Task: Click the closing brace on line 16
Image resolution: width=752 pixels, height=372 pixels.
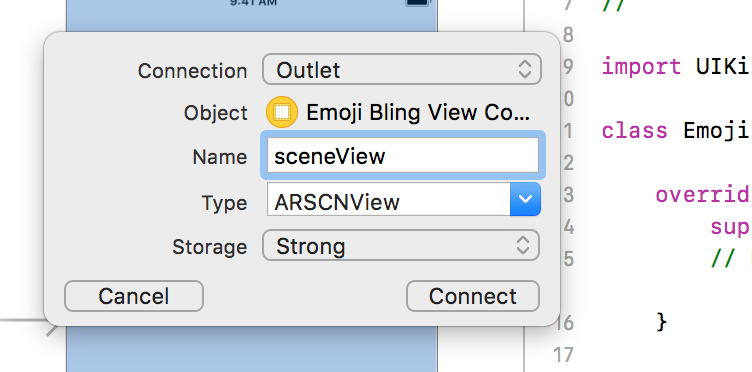Action: (661, 322)
